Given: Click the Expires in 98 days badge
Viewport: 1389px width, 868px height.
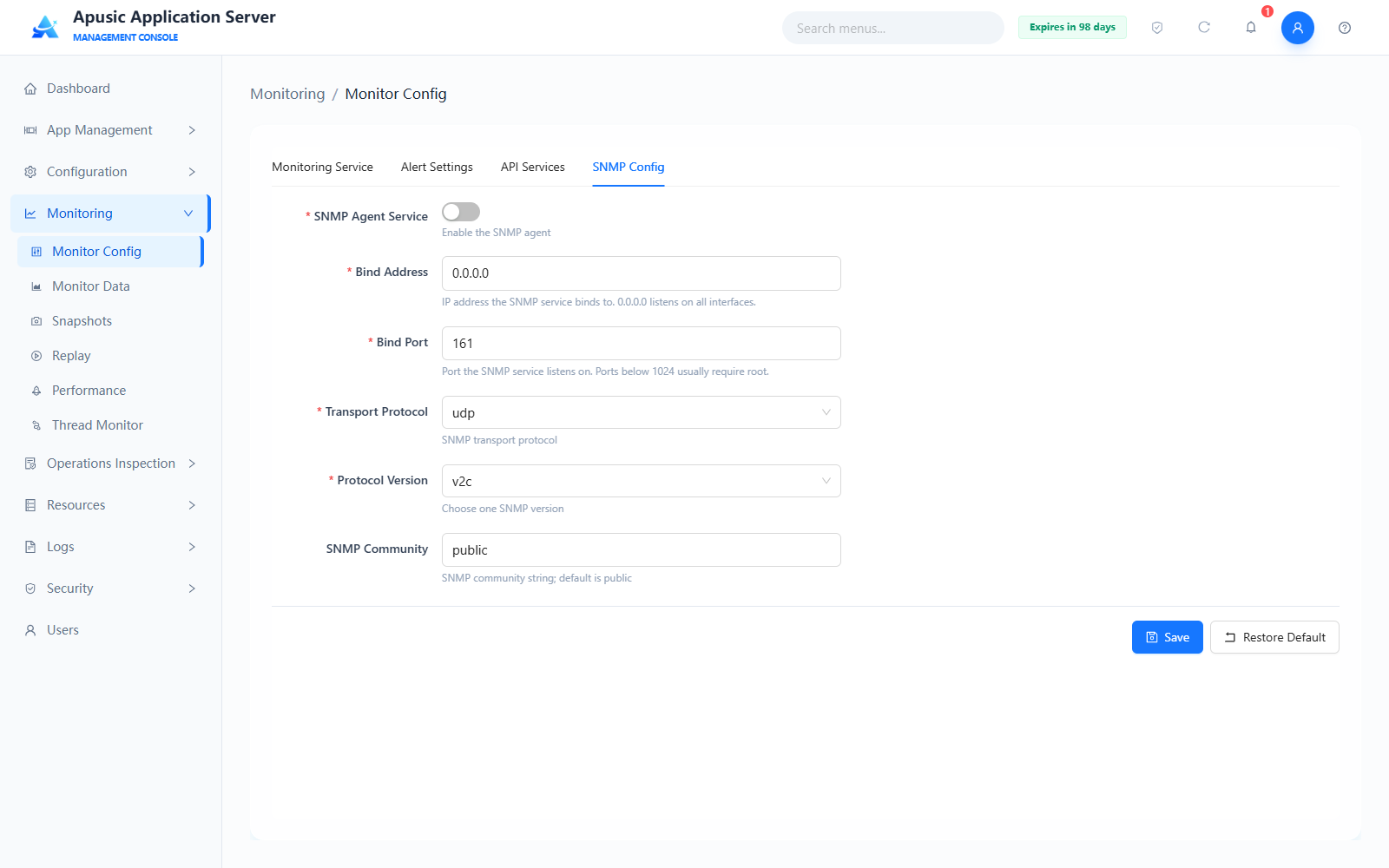Looking at the screenshot, I should point(1072,27).
